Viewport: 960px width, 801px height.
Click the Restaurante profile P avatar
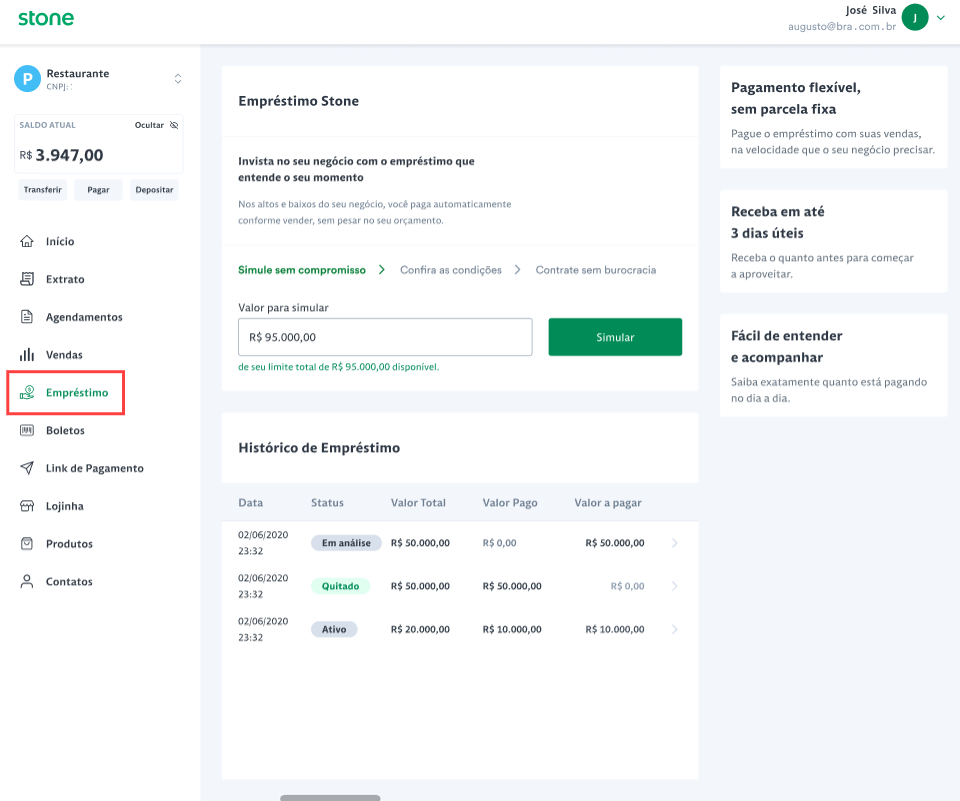[x=27, y=79]
